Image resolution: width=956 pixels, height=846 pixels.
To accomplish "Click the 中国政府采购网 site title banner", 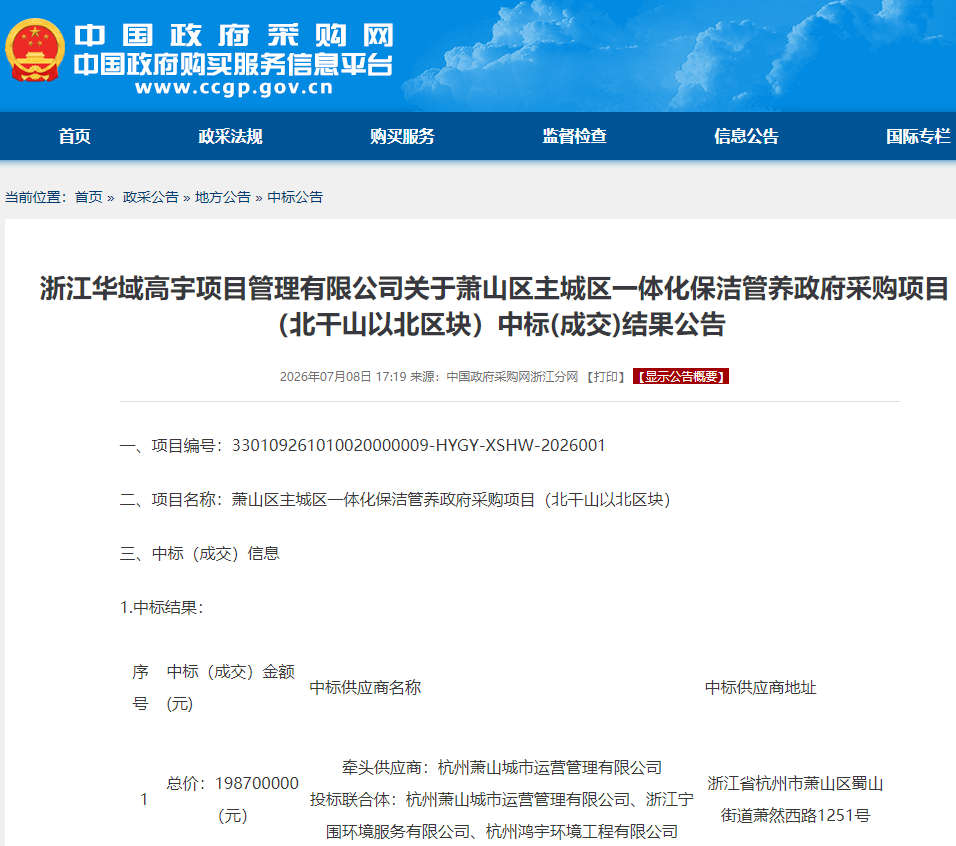I will [x=234, y=35].
